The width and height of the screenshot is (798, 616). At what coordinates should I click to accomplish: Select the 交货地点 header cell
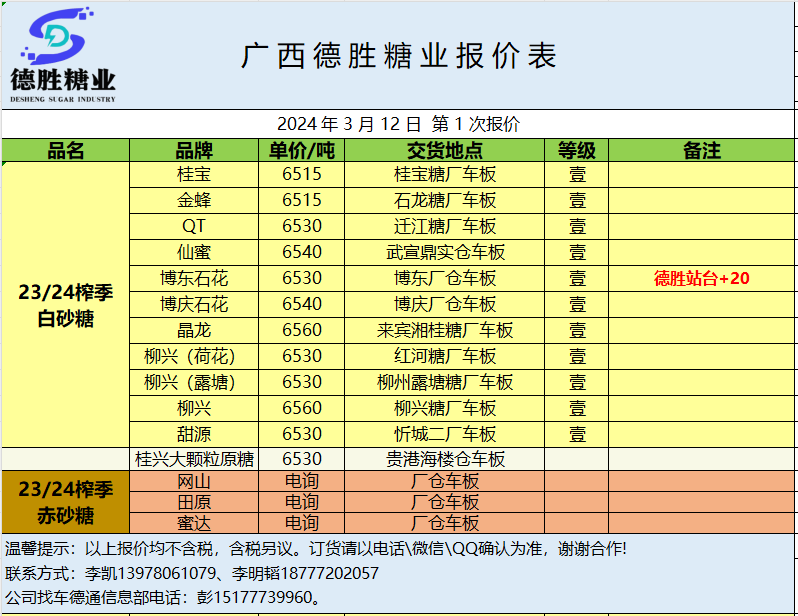point(445,150)
